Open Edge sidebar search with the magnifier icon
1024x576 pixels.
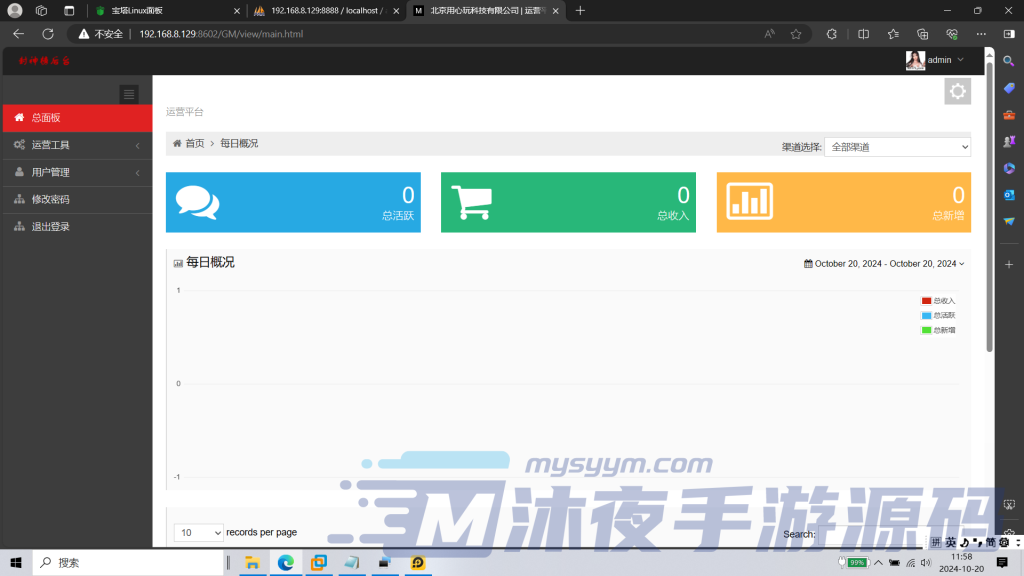tap(1009, 60)
